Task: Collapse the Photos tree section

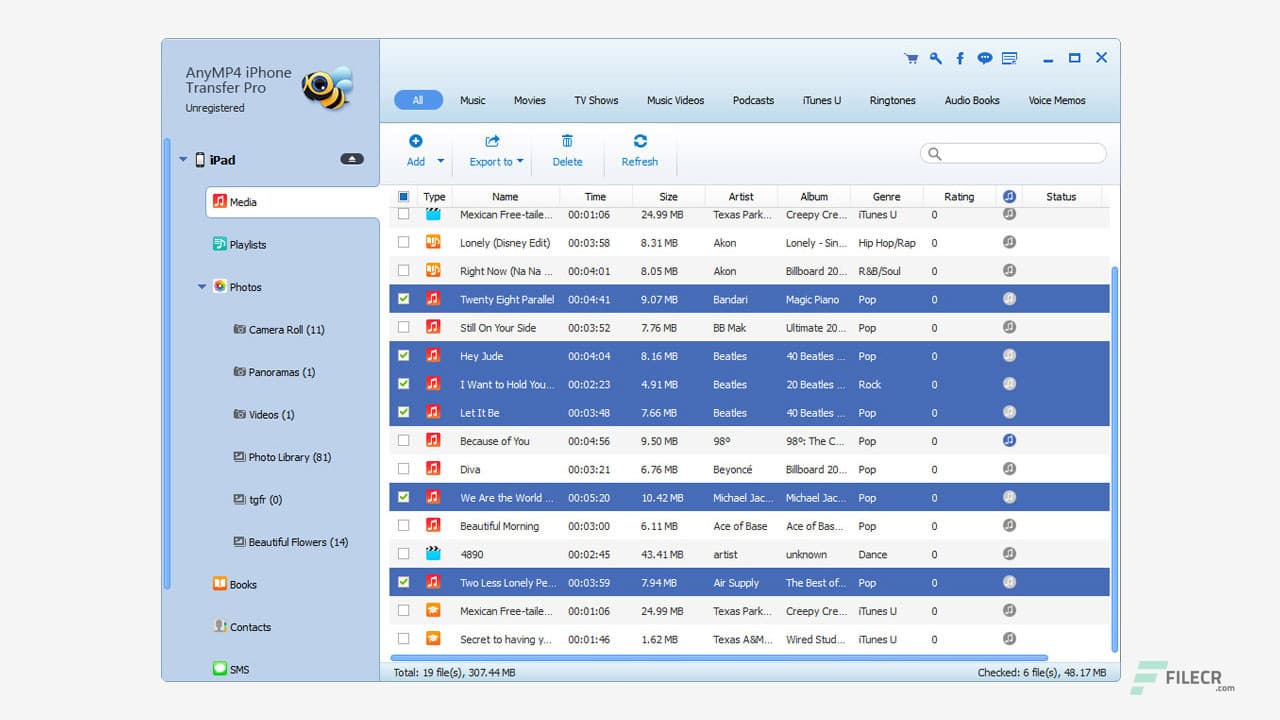Action: point(202,287)
